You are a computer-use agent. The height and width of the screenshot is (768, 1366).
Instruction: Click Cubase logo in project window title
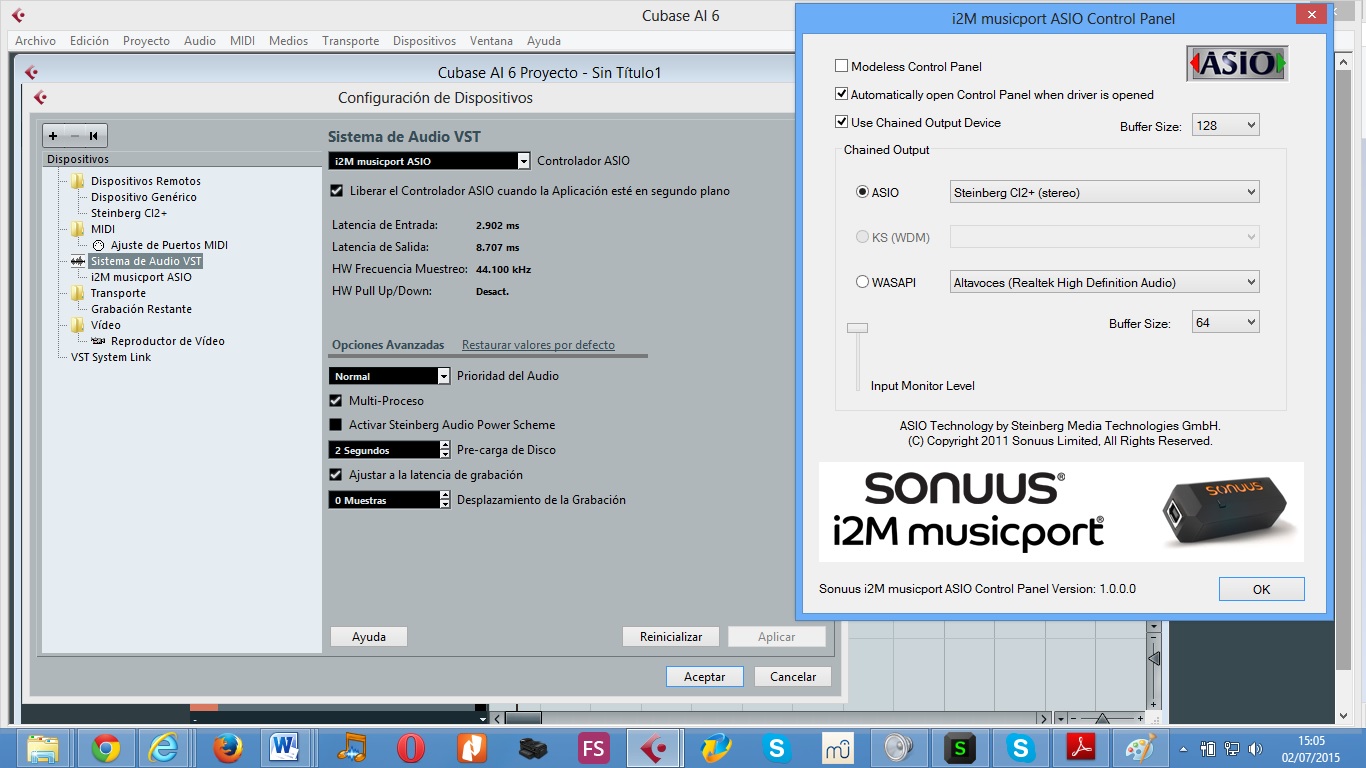click(31, 72)
